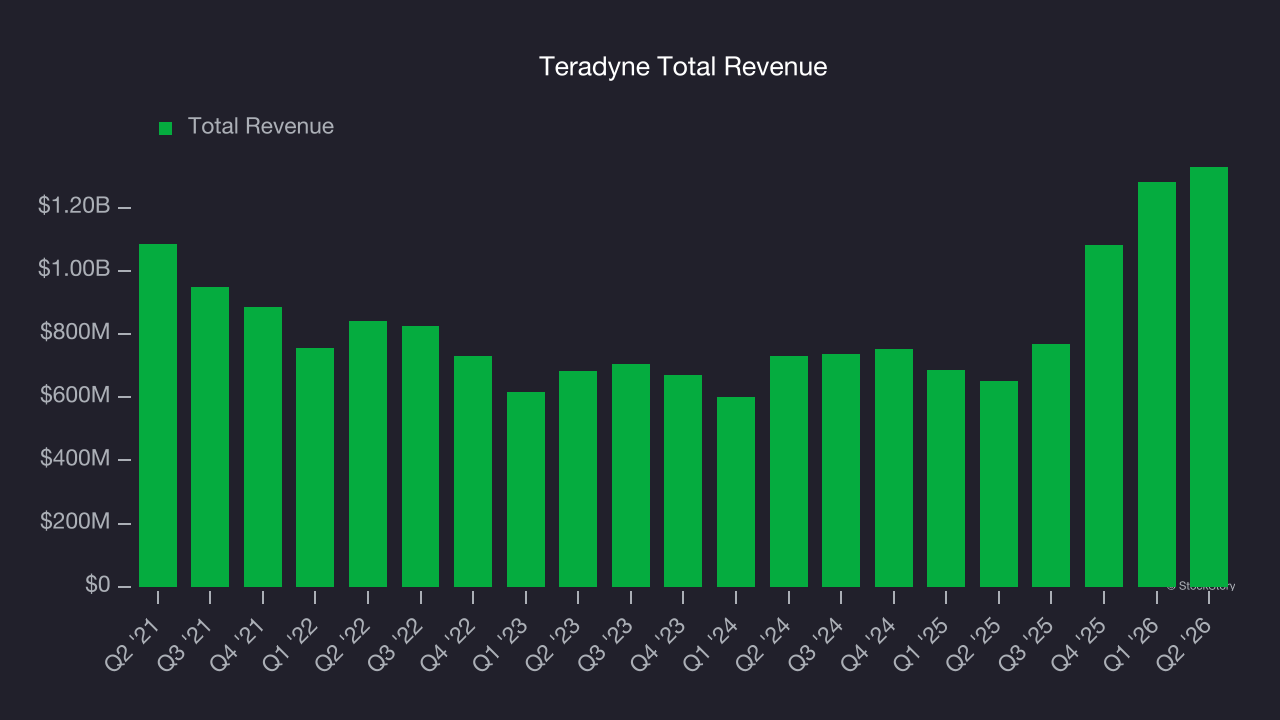The height and width of the screenshot is (720, 1280).
Task: Click the Q3 '21 revenue bar
Action: 210,437
